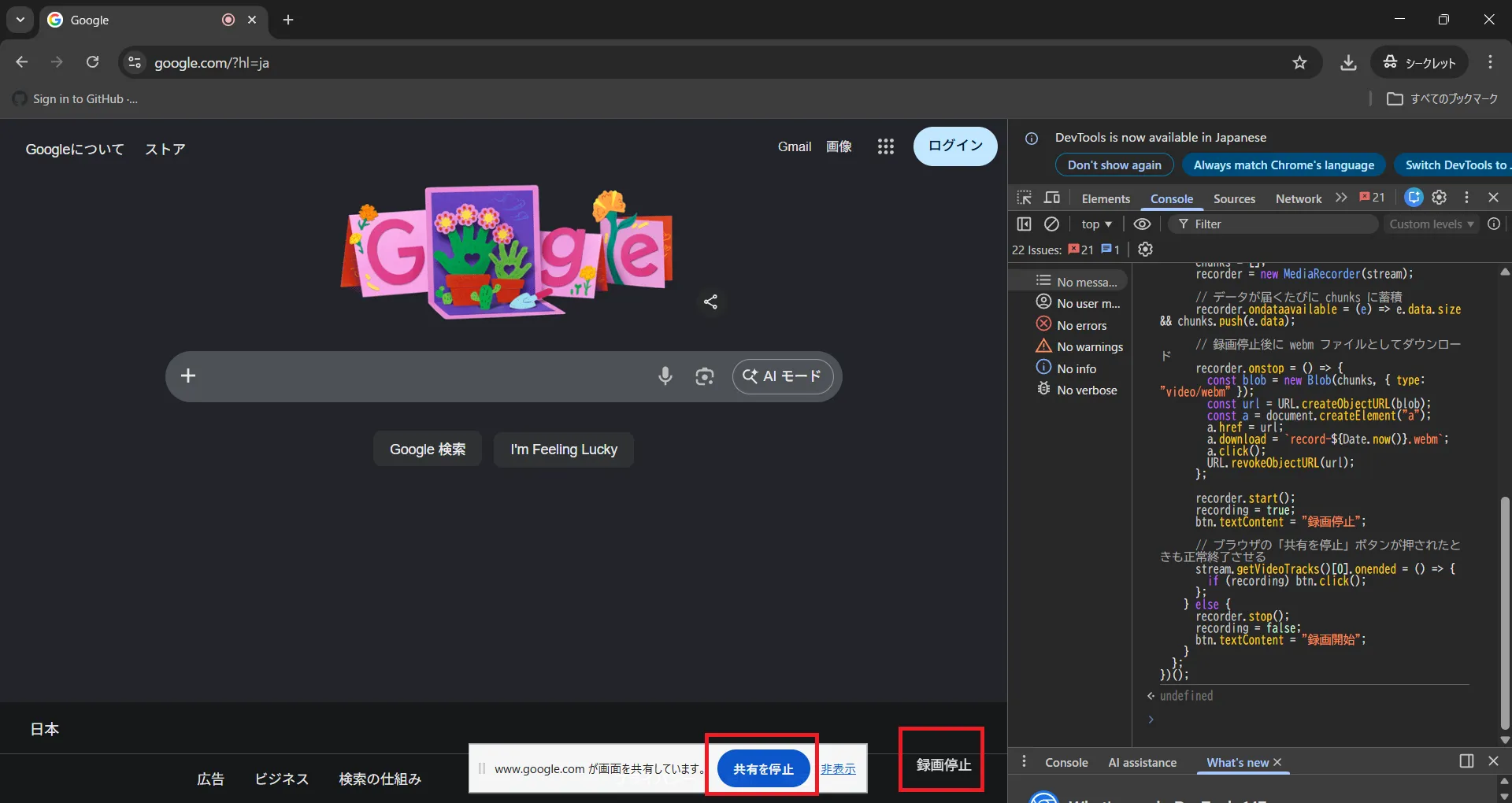
Task: Clear the console
Action: pos(1051,224)
